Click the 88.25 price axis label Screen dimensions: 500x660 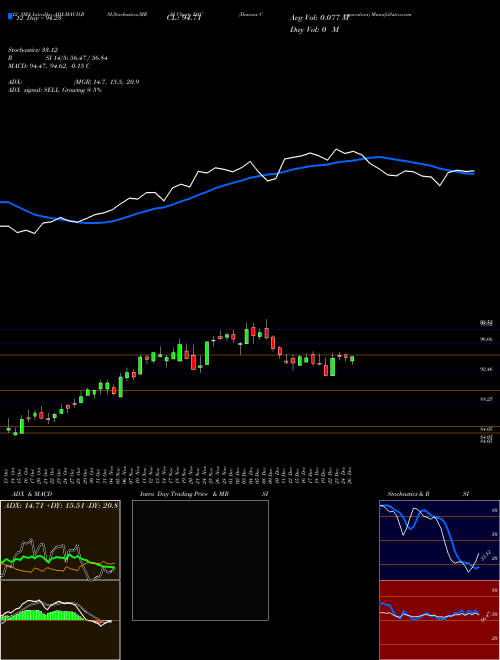pyautogui.click(x=486, y=398)
